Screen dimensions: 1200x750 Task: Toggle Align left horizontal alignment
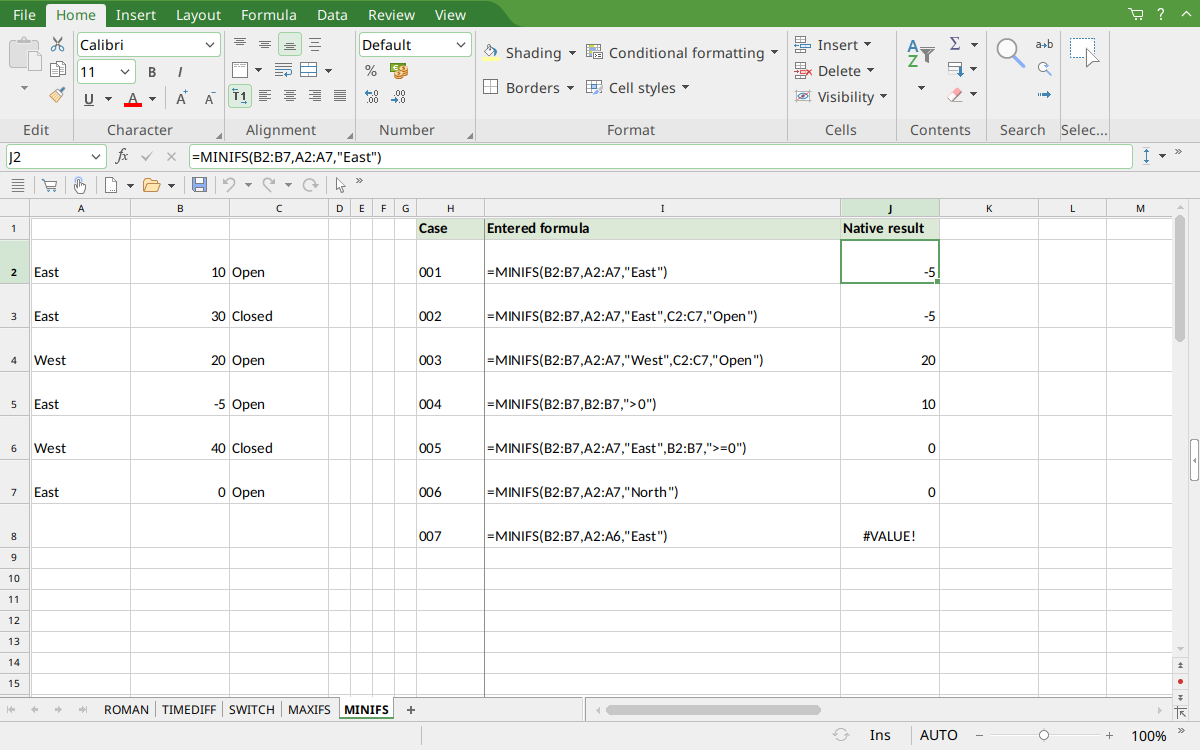(265, 96)
